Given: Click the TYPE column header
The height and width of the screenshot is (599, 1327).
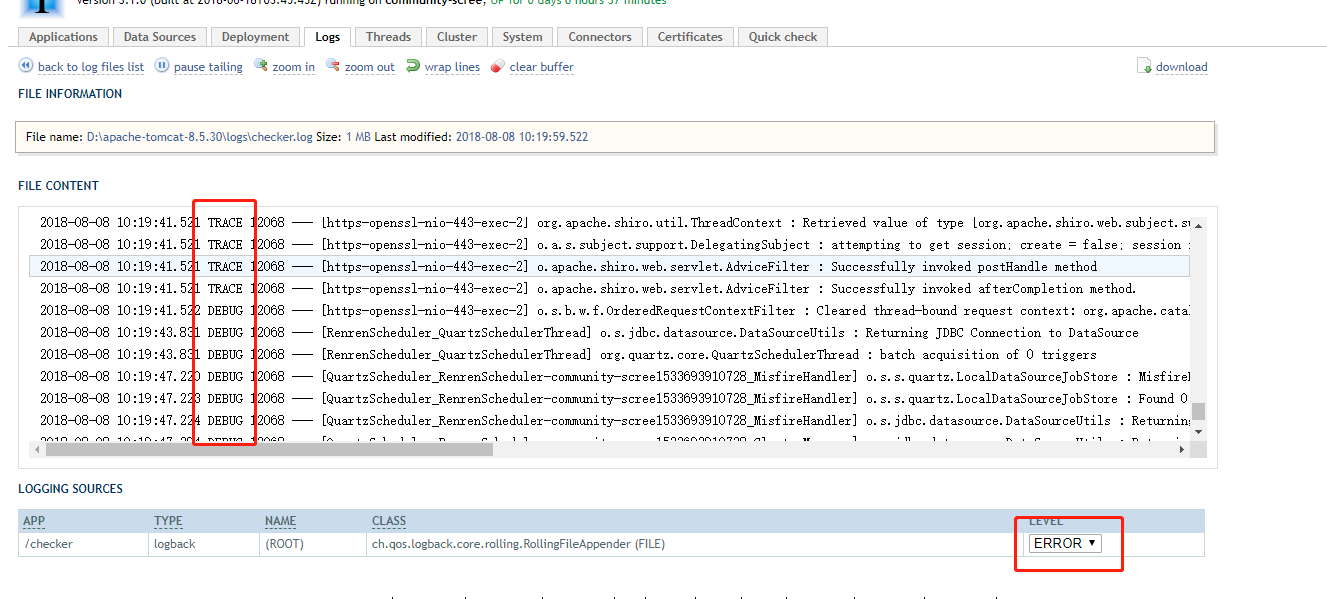Looking at the screenshot, I should pos(168,521).
